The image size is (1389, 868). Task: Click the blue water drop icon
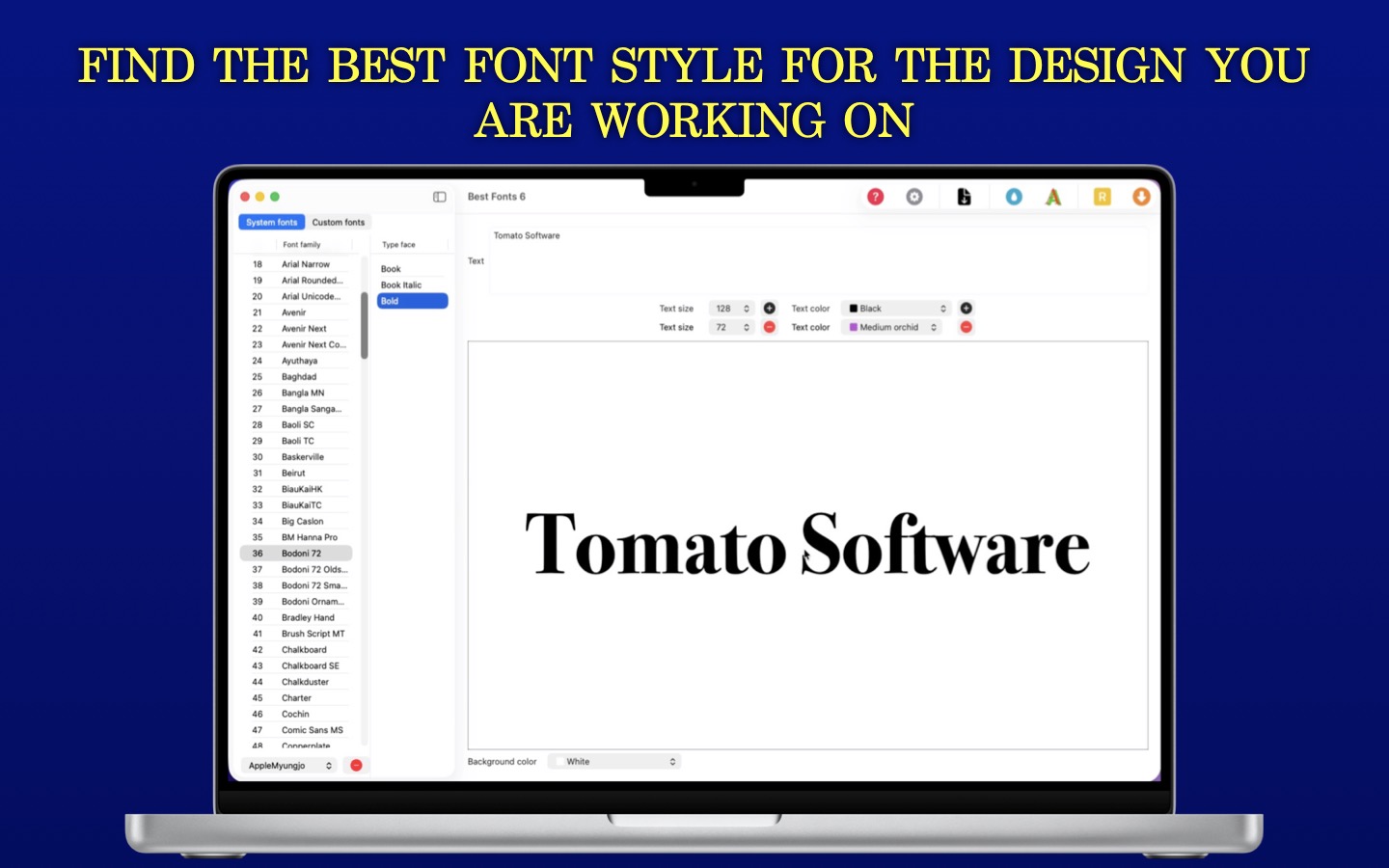[x=1014, y=197]
